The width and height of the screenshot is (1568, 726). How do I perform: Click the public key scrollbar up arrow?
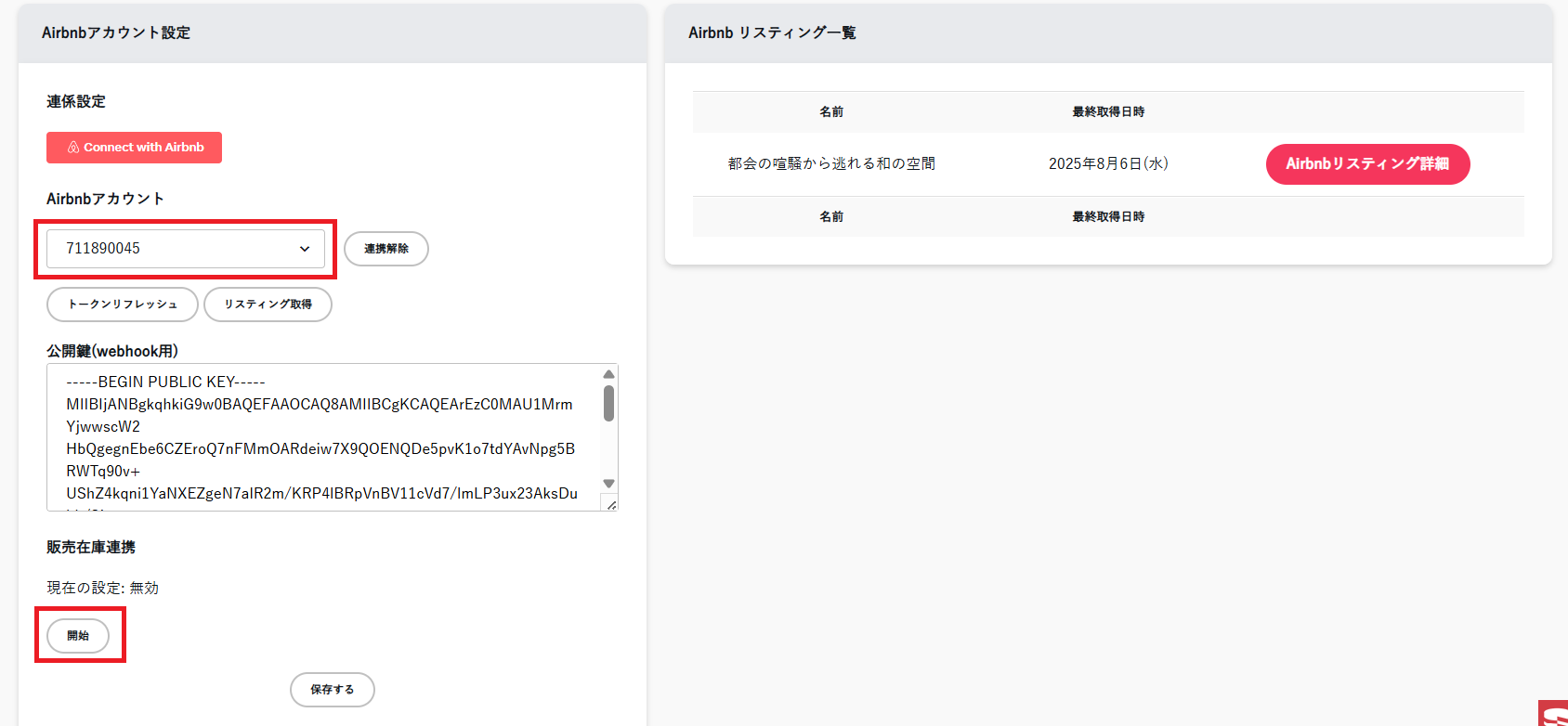click(x=609, y=374)
